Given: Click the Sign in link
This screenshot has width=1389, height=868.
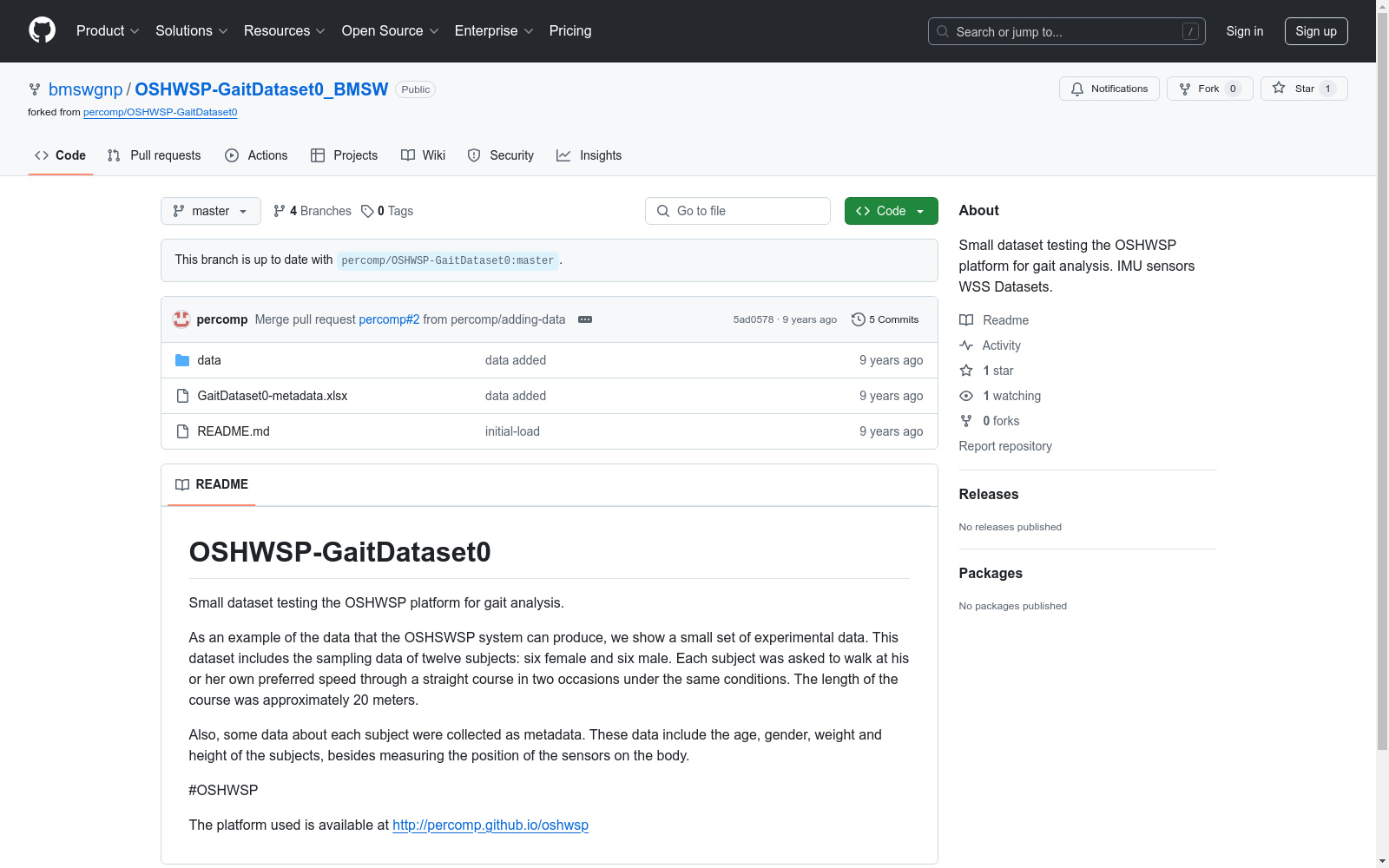Looking at the screenshot, I should [1245, 31].
